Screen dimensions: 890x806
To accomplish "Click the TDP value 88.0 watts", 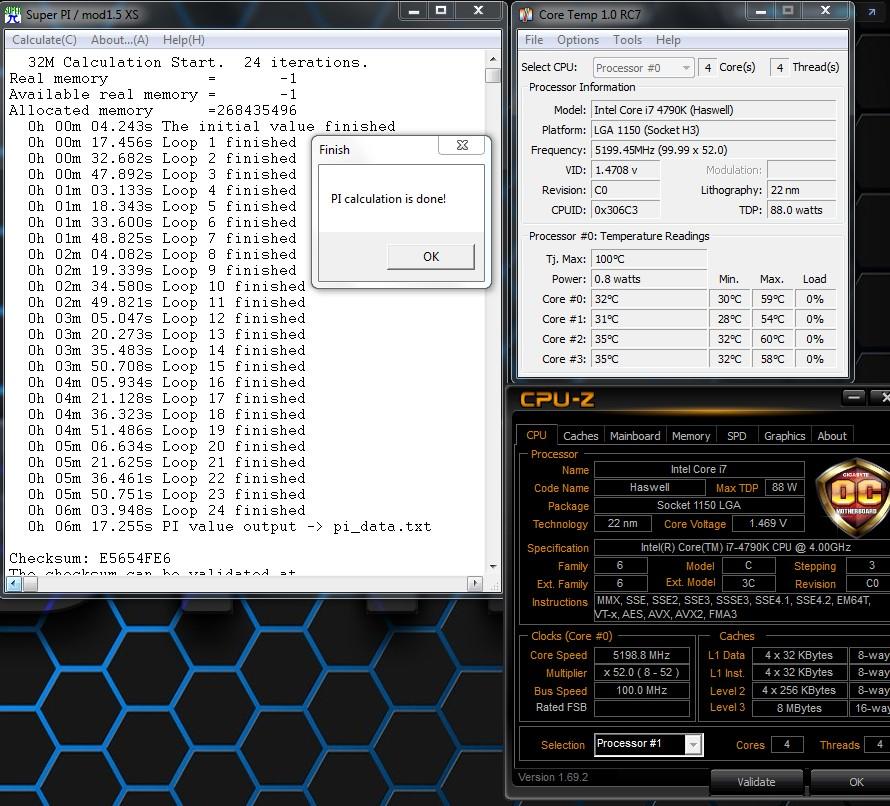I will (801, 210).
